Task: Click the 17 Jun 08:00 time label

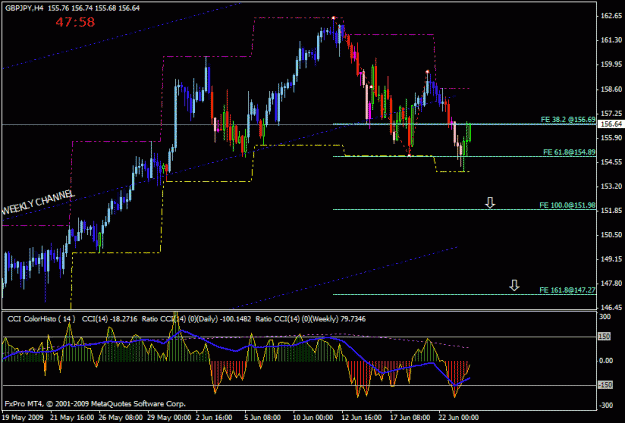Action: pyautogui.click(x=412, y=417)
